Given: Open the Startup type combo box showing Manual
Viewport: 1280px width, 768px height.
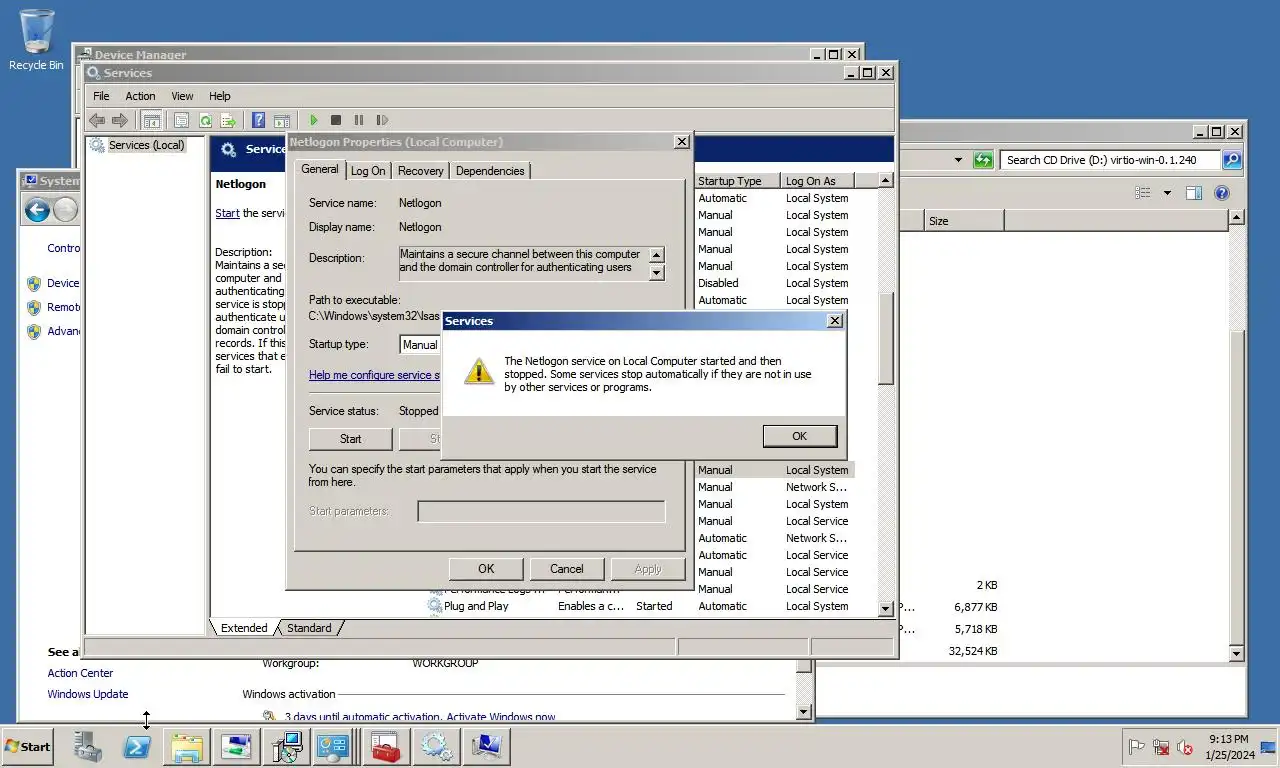Looking at the screenshot, I should 420,344.
